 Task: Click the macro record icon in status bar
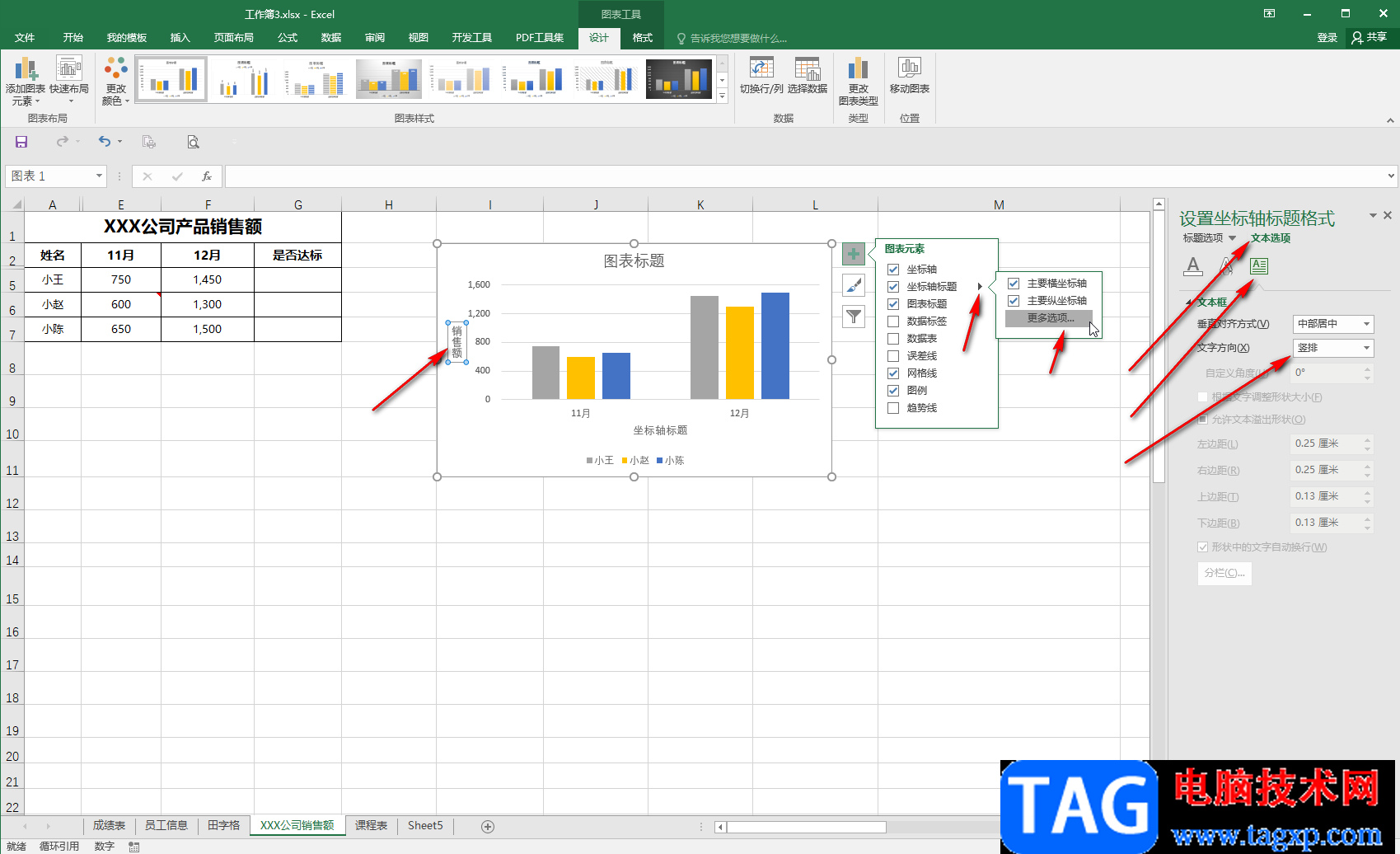pyautogui.click(x=134, y=847)
